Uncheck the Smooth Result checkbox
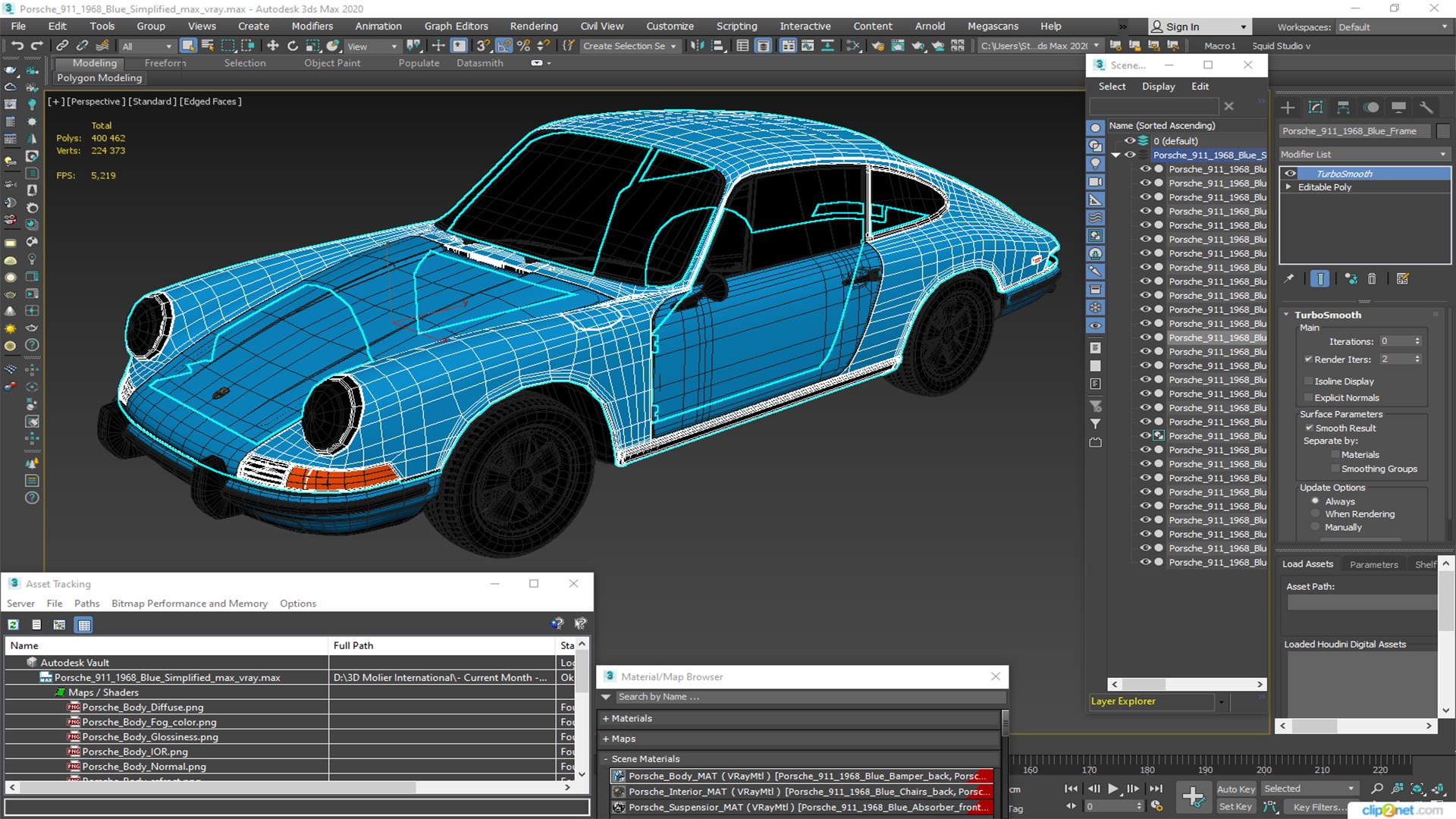This screenshot has height=819, width=1456. point(1309,428)
